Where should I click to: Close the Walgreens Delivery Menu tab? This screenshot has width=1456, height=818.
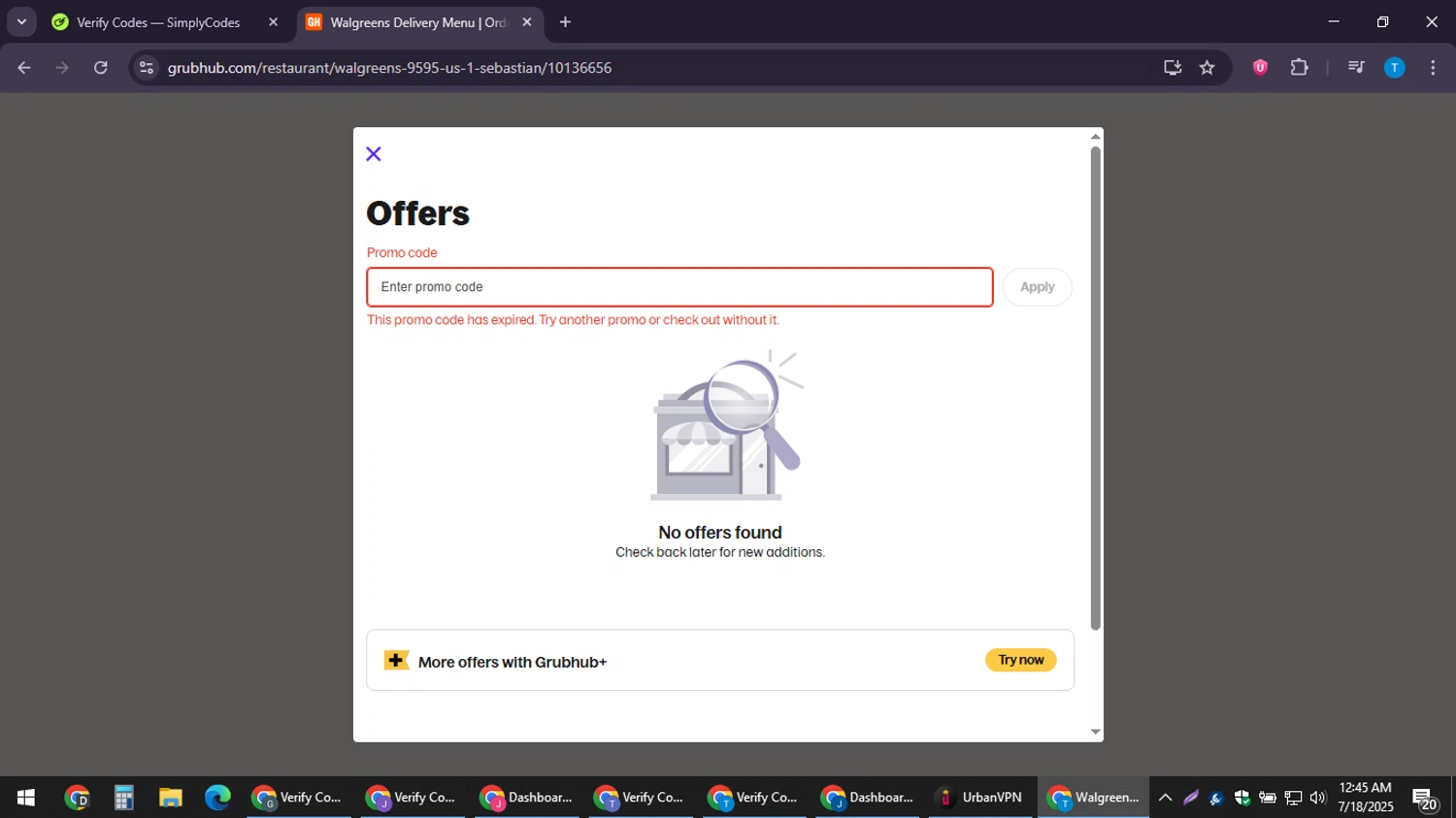pos(526,22)
